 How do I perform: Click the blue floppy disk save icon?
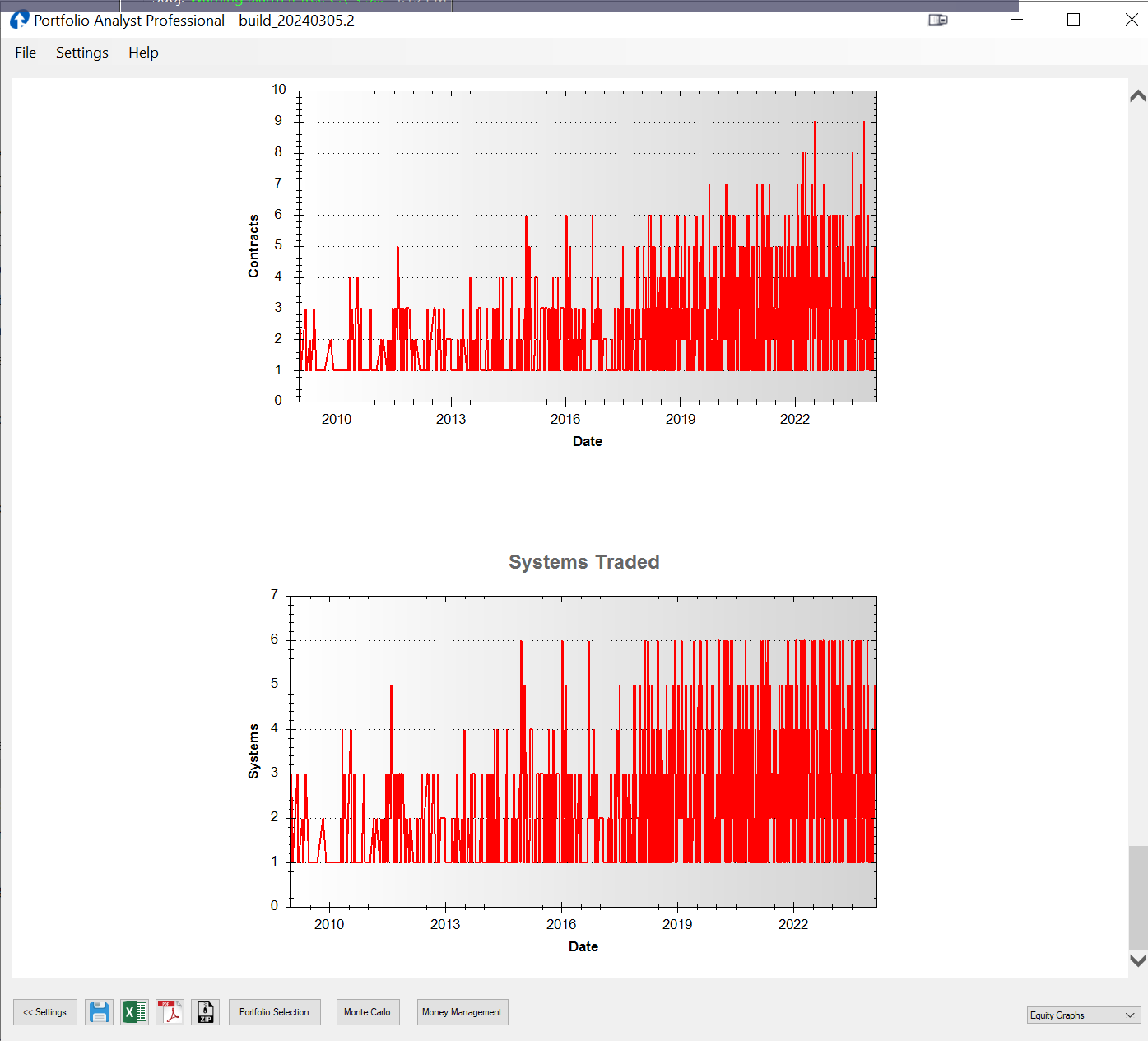click(99, 1012)
